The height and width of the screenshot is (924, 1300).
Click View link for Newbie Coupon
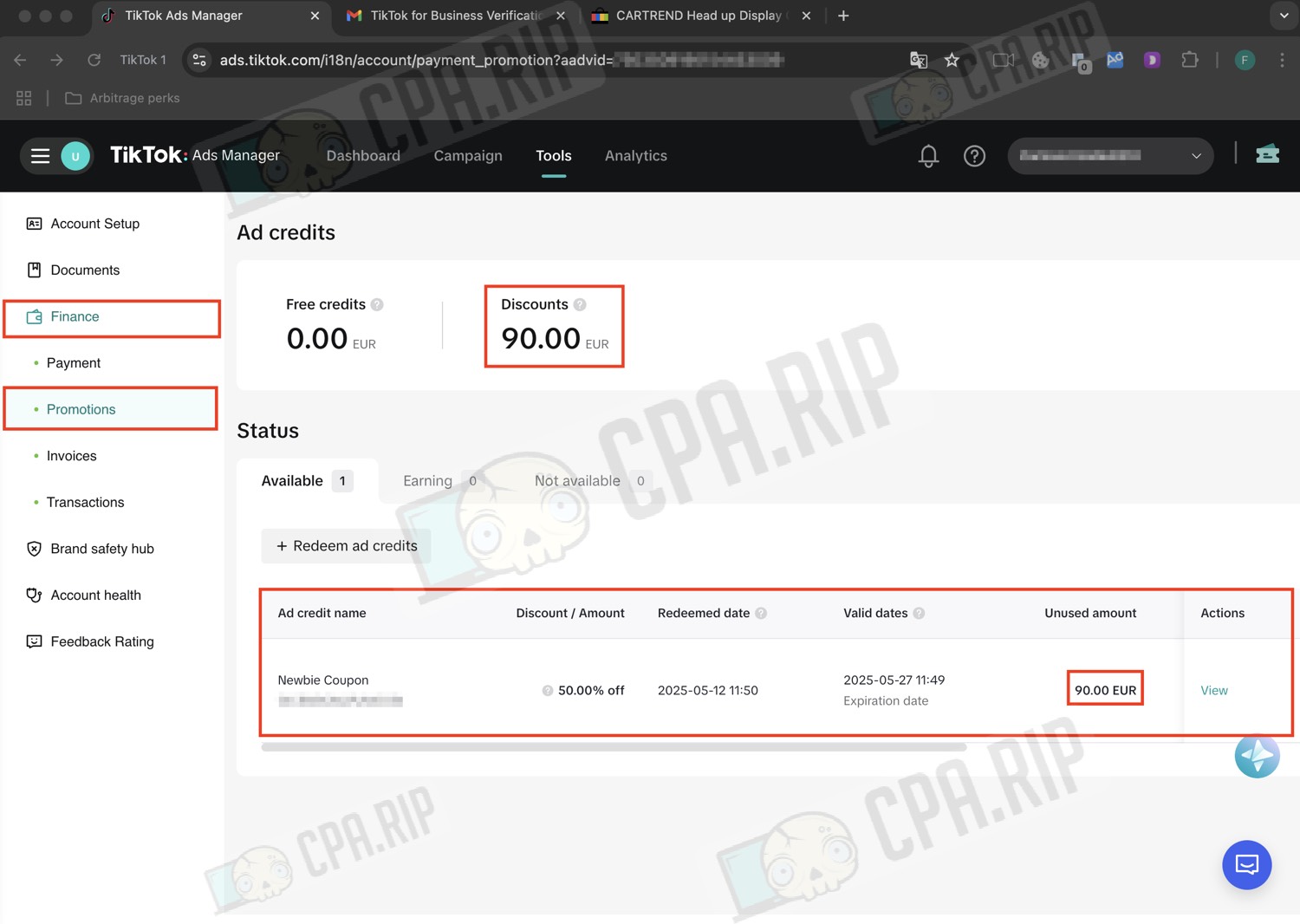pos(1214,691)
